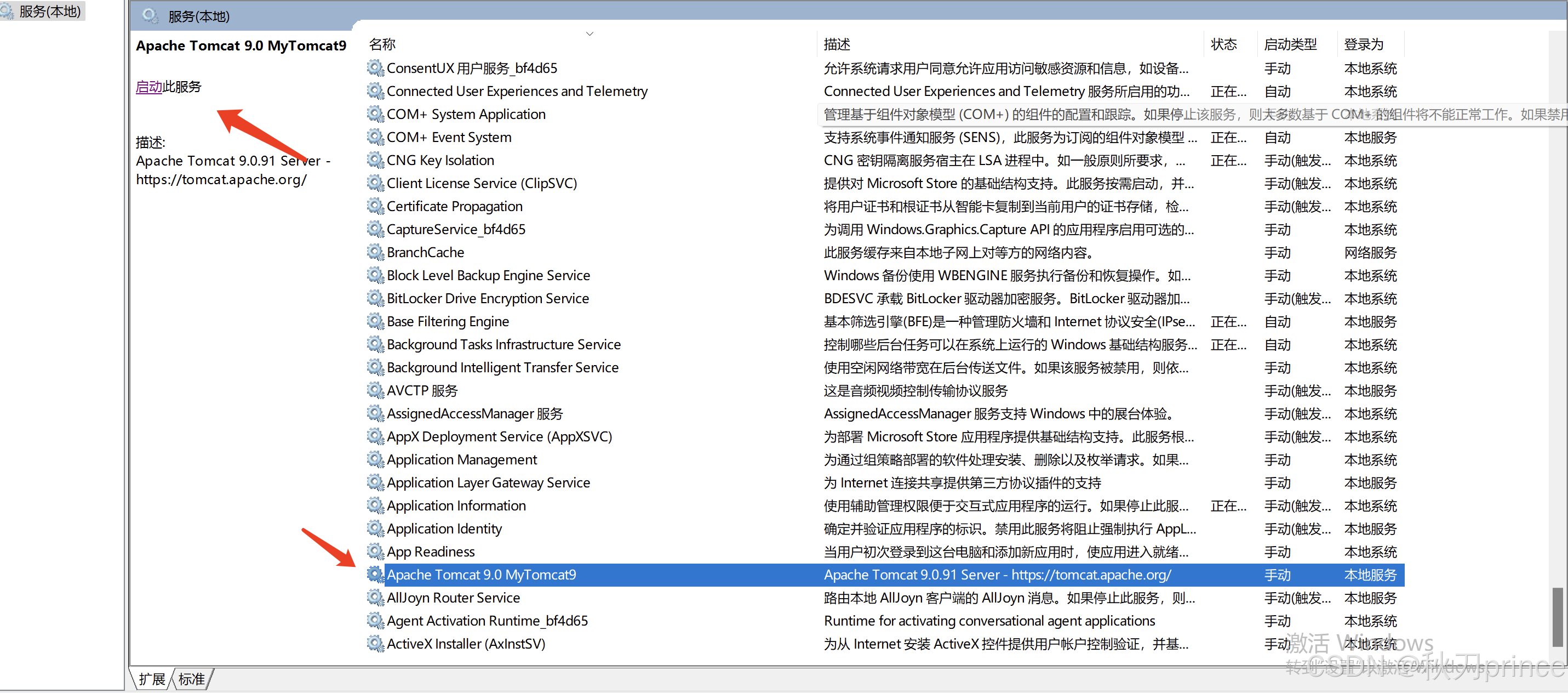Viewport: 1568px width, 693px height.
Task: Click the Application Layer Gateway Service icon
Action: [376, 482]
